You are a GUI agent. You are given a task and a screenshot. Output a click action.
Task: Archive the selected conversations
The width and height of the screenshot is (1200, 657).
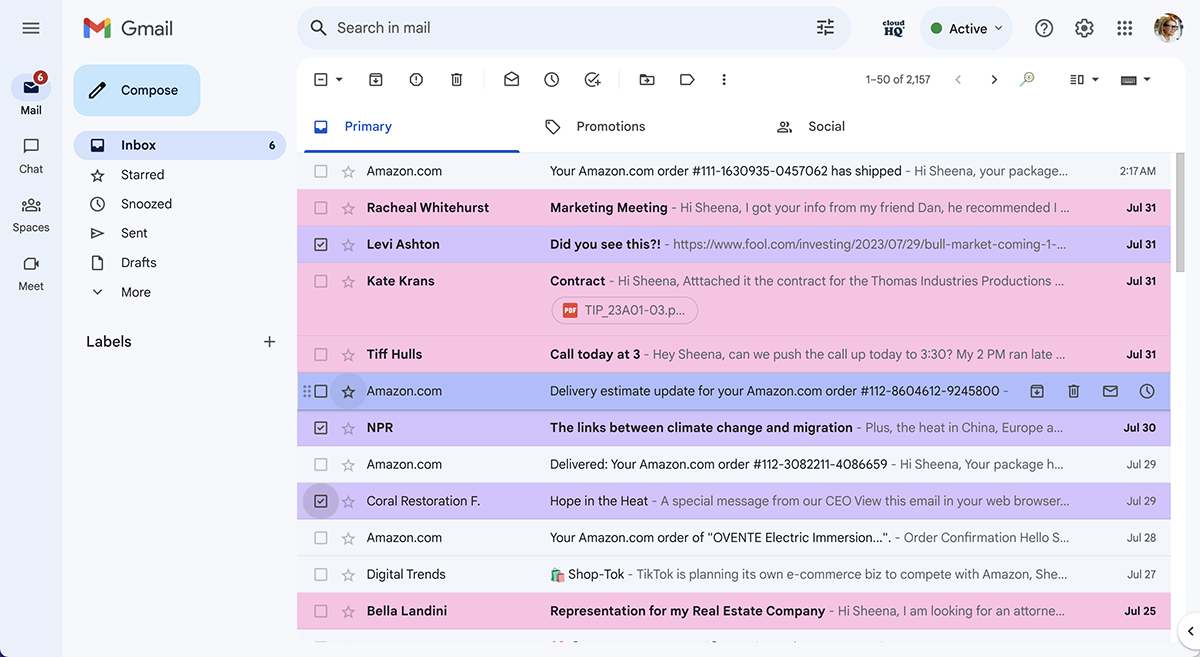375,79
